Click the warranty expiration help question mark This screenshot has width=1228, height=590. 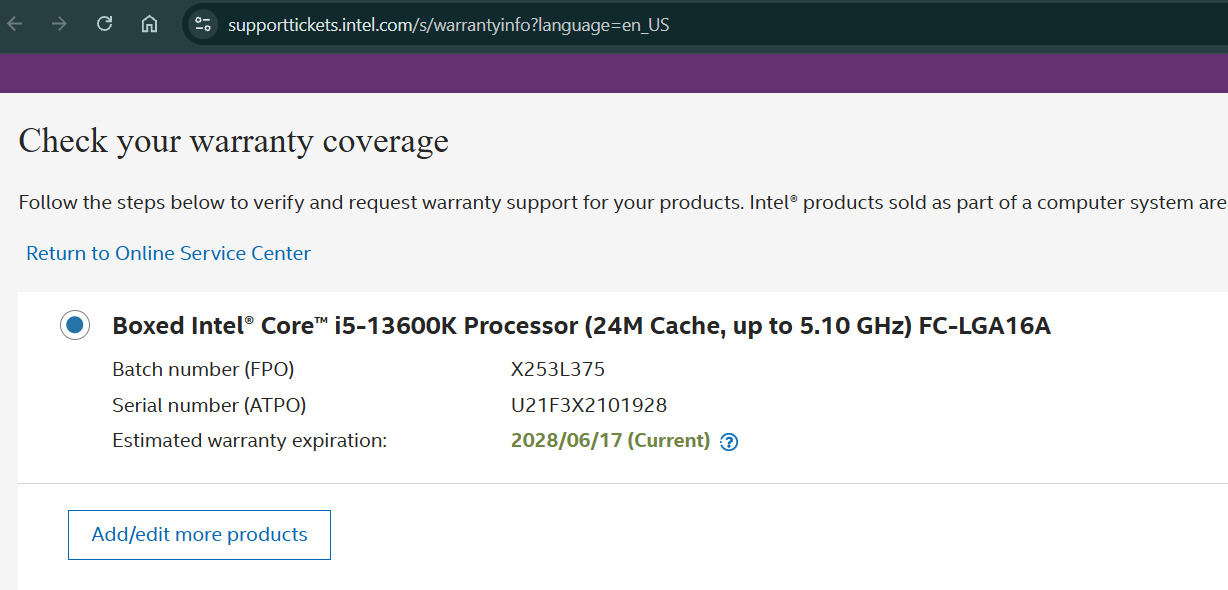coord(729,442)
